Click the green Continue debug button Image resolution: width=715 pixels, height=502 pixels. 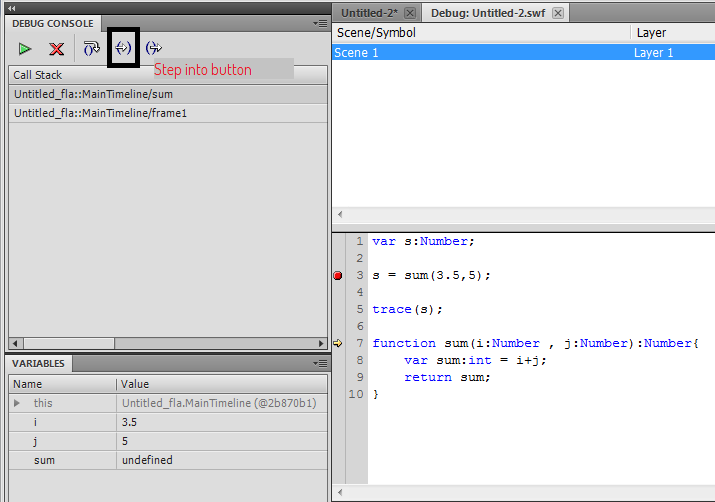pyautogui.click(x=25, y=48)
